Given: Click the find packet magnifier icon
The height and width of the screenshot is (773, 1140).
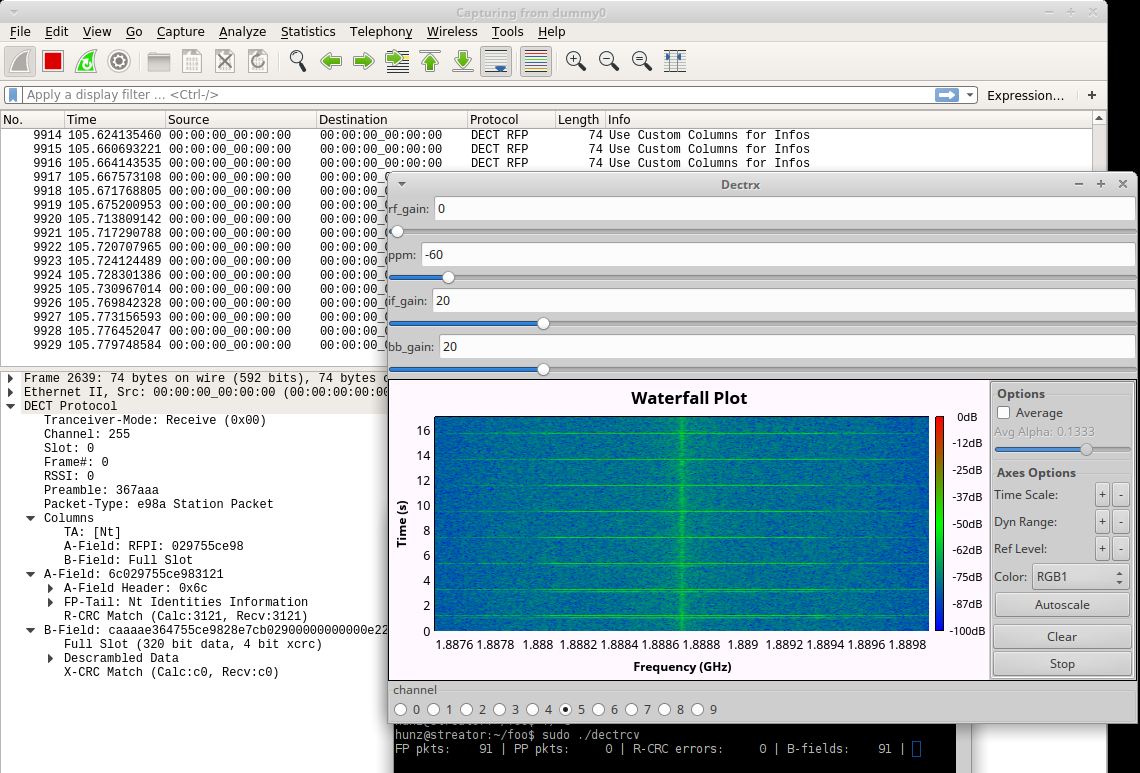Looking at the screenshot, I should [298, 62].
